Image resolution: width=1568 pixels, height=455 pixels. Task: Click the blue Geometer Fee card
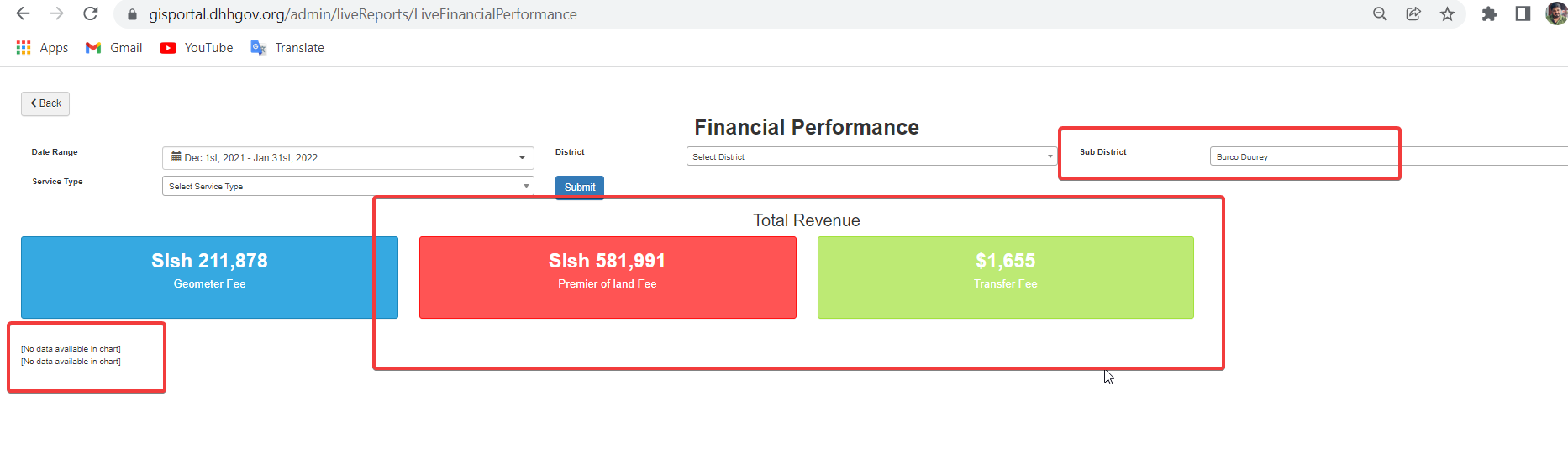209,278
